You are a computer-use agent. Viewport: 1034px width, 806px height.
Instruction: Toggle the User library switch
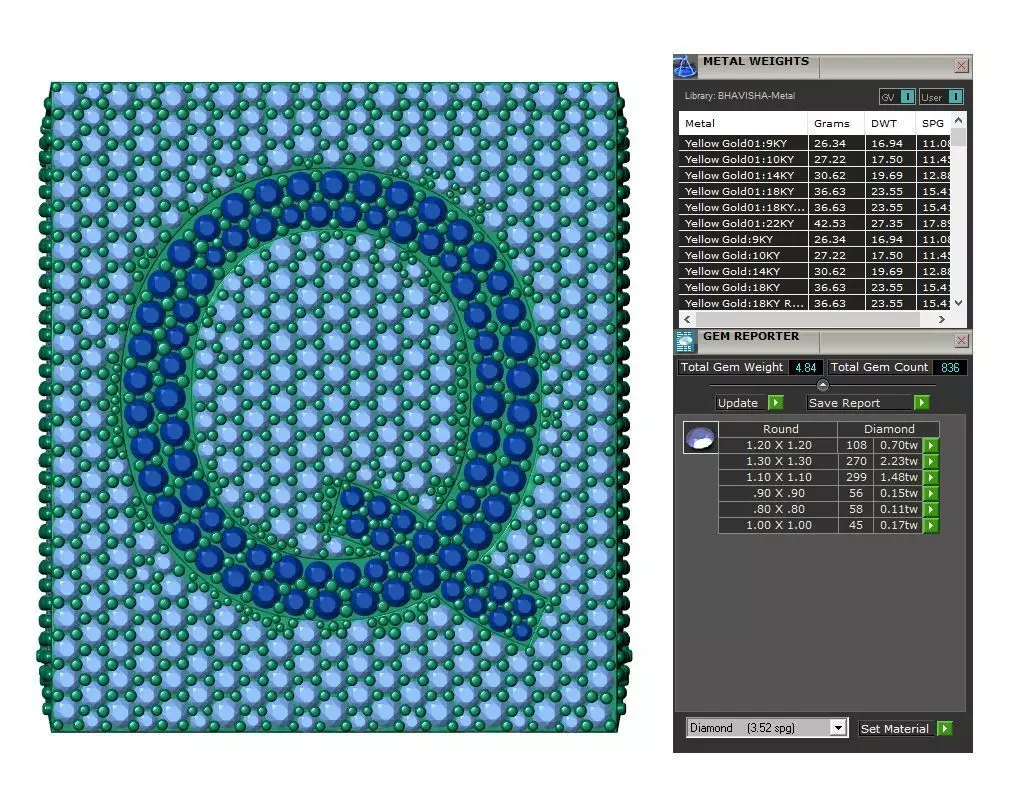point(955,97)
